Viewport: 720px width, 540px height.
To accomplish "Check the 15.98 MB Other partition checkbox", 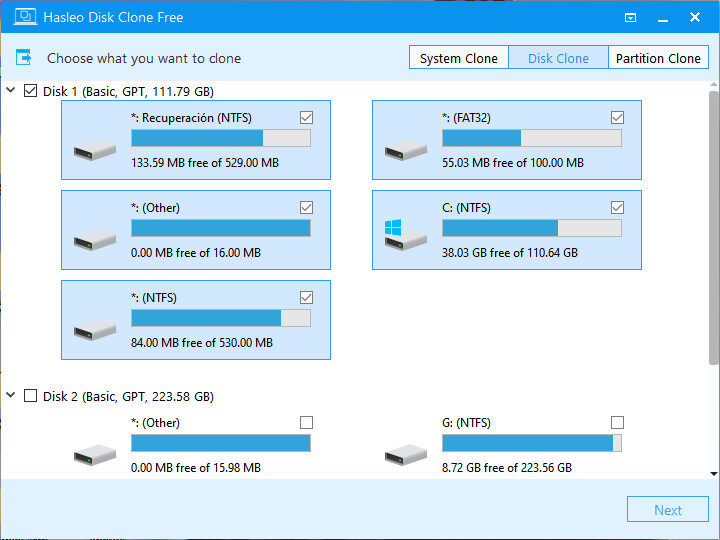I will [306, 422].
